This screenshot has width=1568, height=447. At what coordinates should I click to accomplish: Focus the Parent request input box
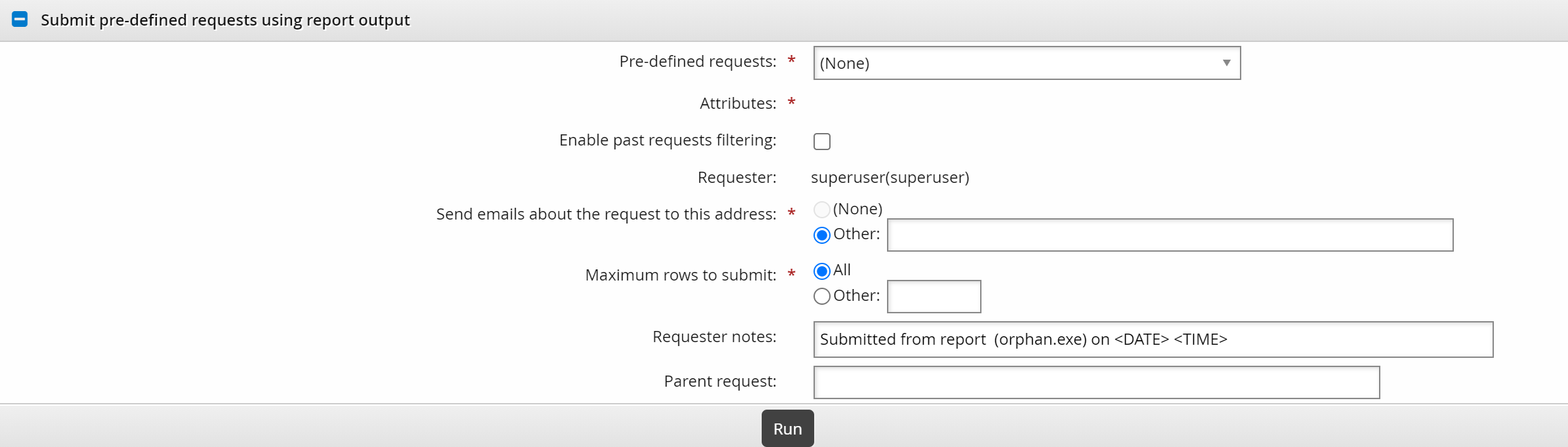pos(1096,382)
